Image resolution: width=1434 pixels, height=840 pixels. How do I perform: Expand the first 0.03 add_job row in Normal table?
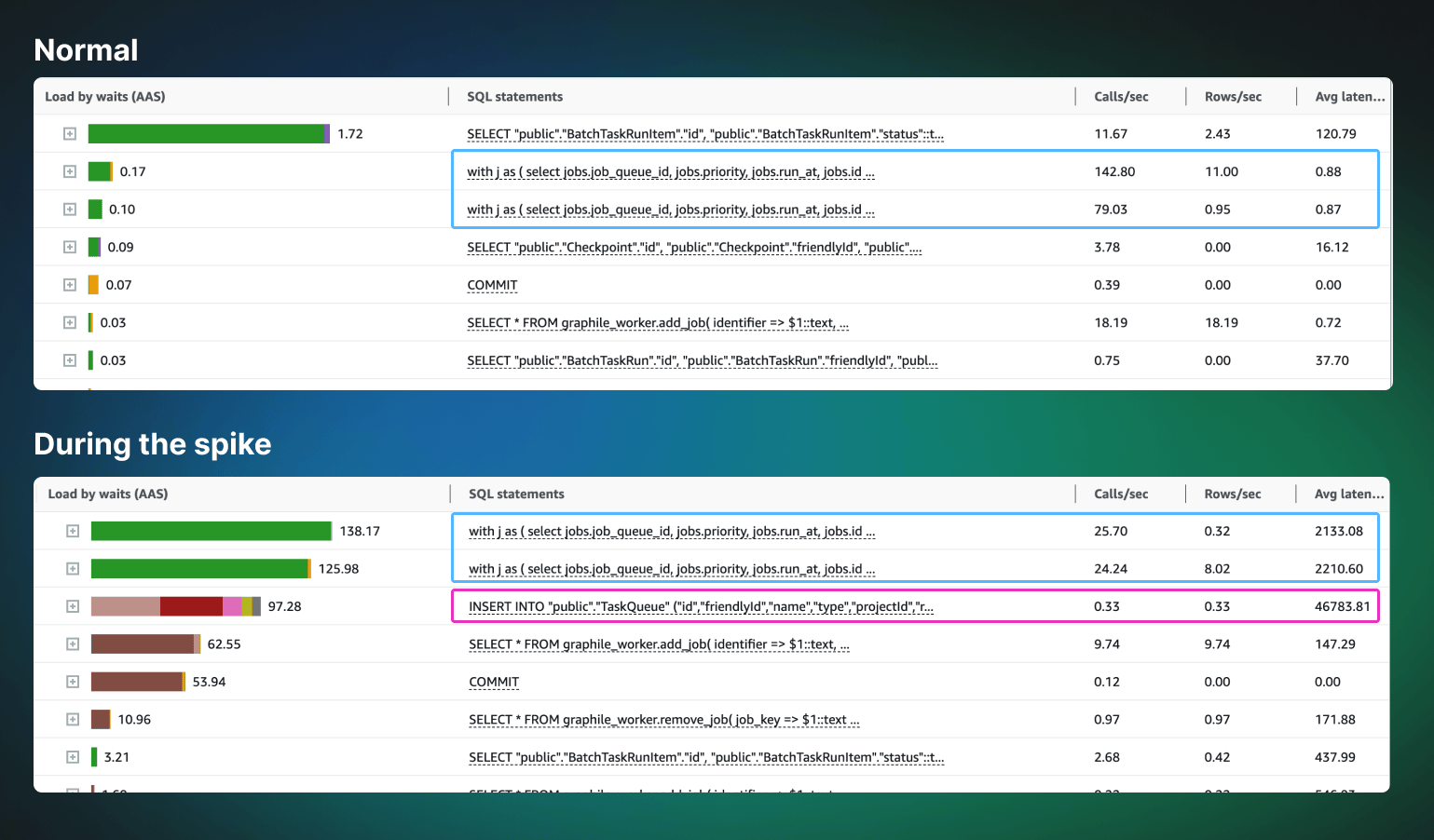click(x=70, y=322)
